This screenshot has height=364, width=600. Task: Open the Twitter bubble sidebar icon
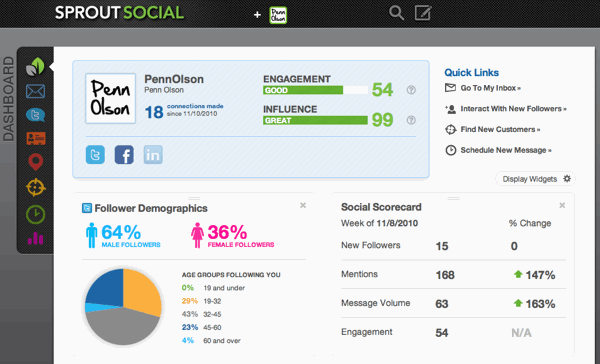[x=35, y=115]
